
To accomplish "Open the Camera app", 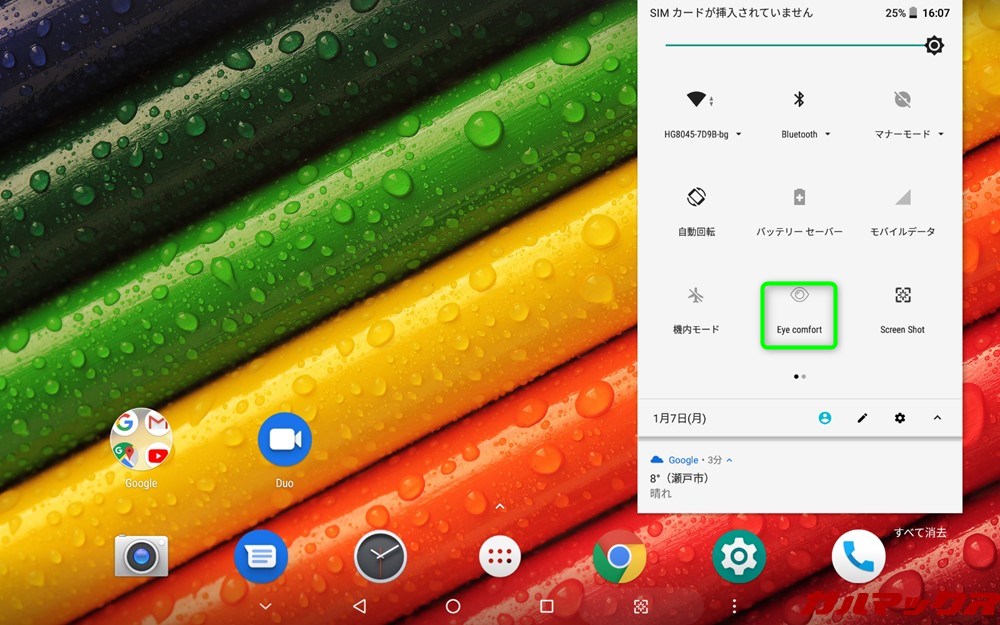I will (x=140, y=556).
